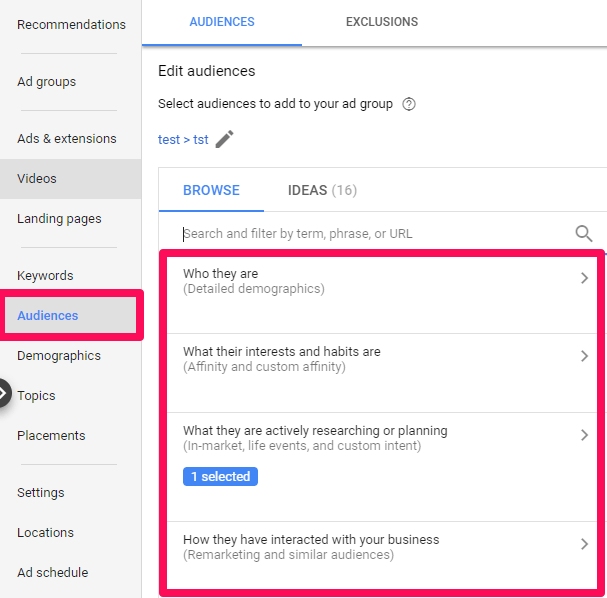Navigate to Ad schedule
The image size is (607, 598).
(52, 572)
